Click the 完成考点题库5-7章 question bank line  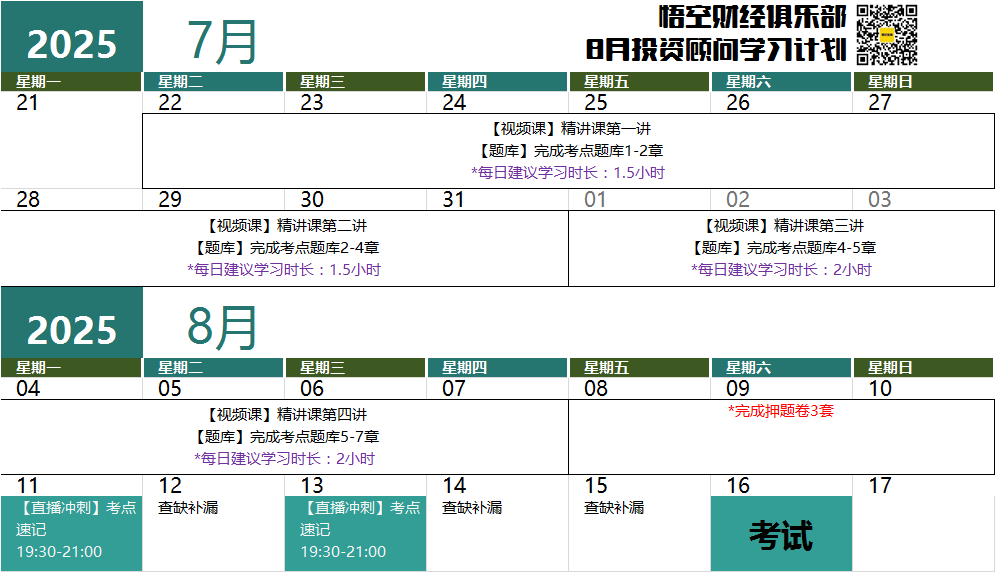285,437
